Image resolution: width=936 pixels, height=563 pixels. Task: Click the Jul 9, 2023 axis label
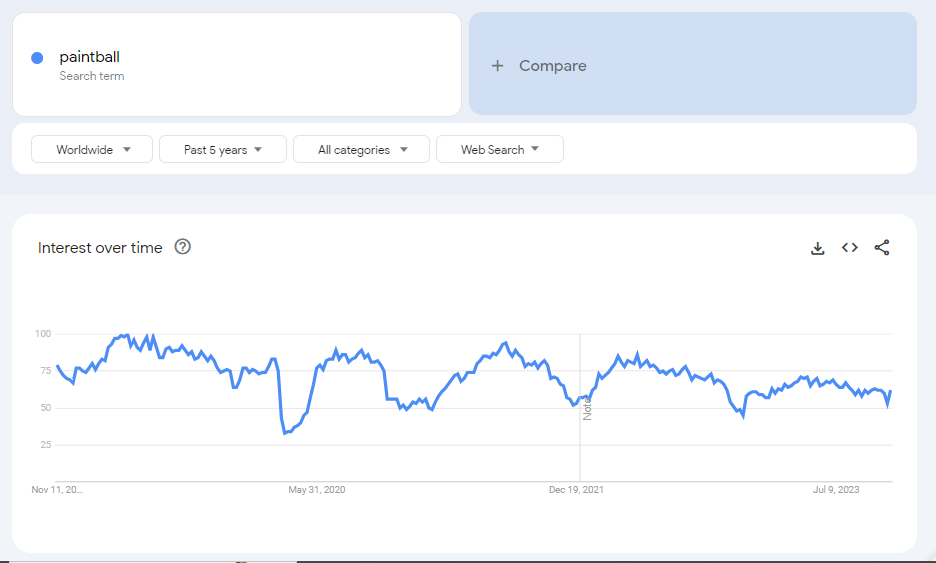tap(836, 490)
